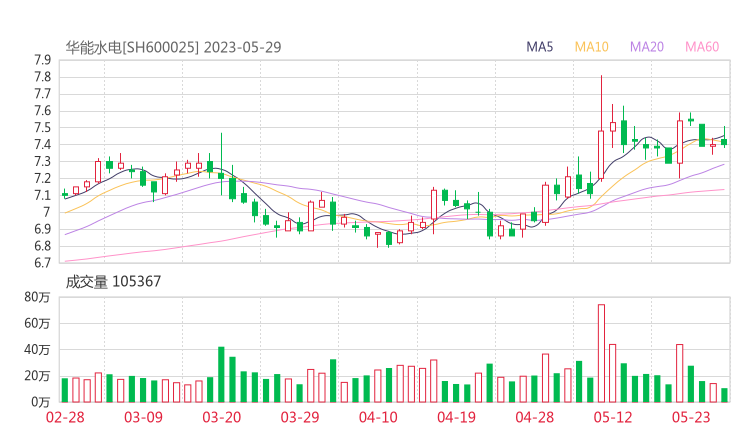Click the 0万 volume axis label
Image resolution: width=740 pixels, height=440 pixels.
pyautogui.click(x=41, y=402)
